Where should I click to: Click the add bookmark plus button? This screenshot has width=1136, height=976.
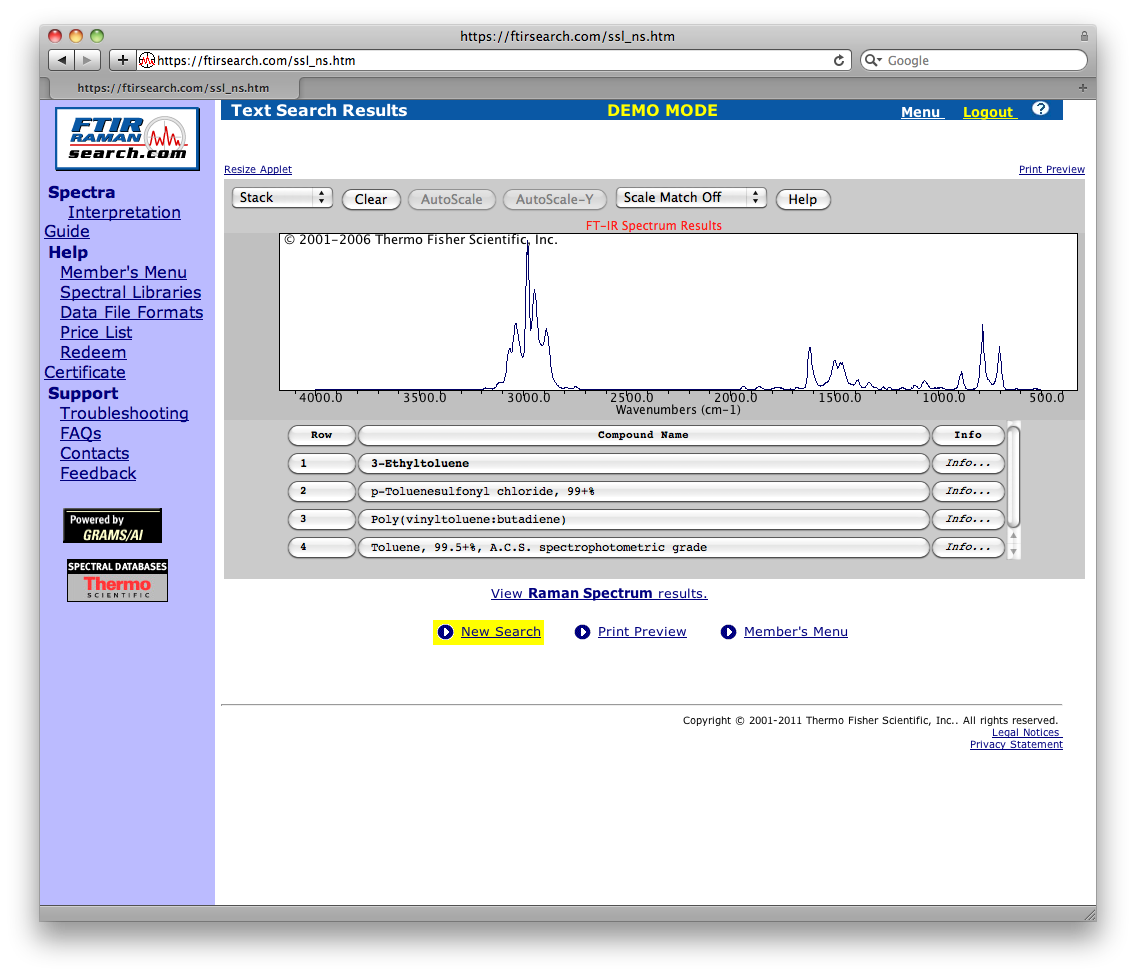122,60
